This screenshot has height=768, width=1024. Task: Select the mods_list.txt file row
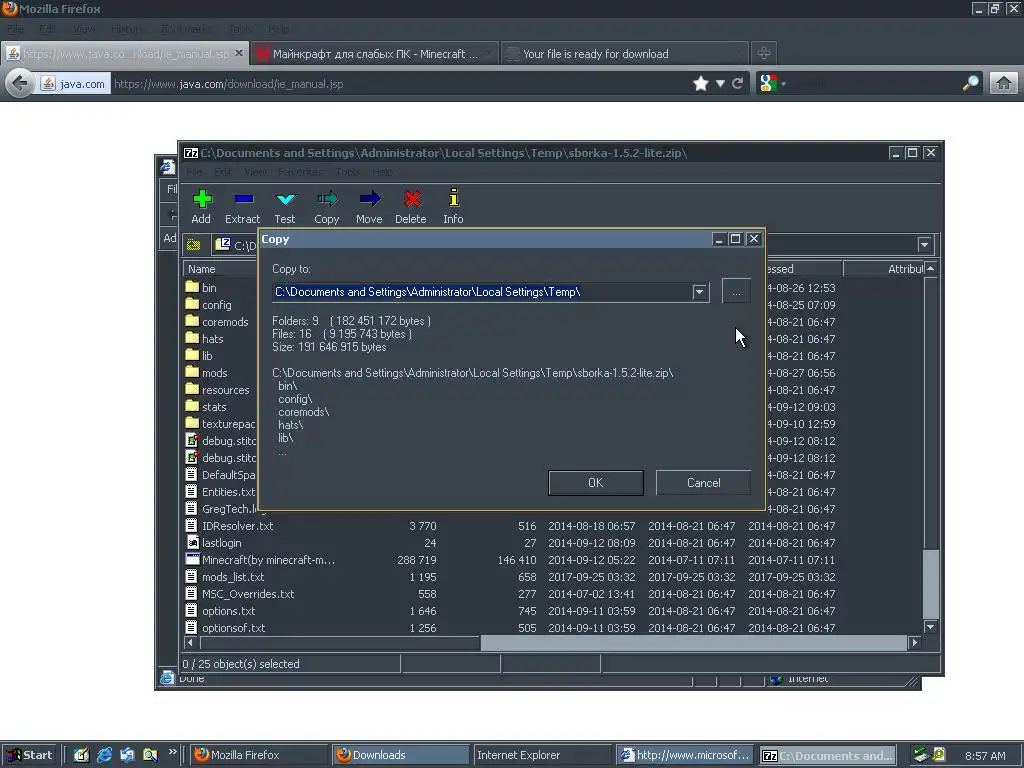[553, 577]
